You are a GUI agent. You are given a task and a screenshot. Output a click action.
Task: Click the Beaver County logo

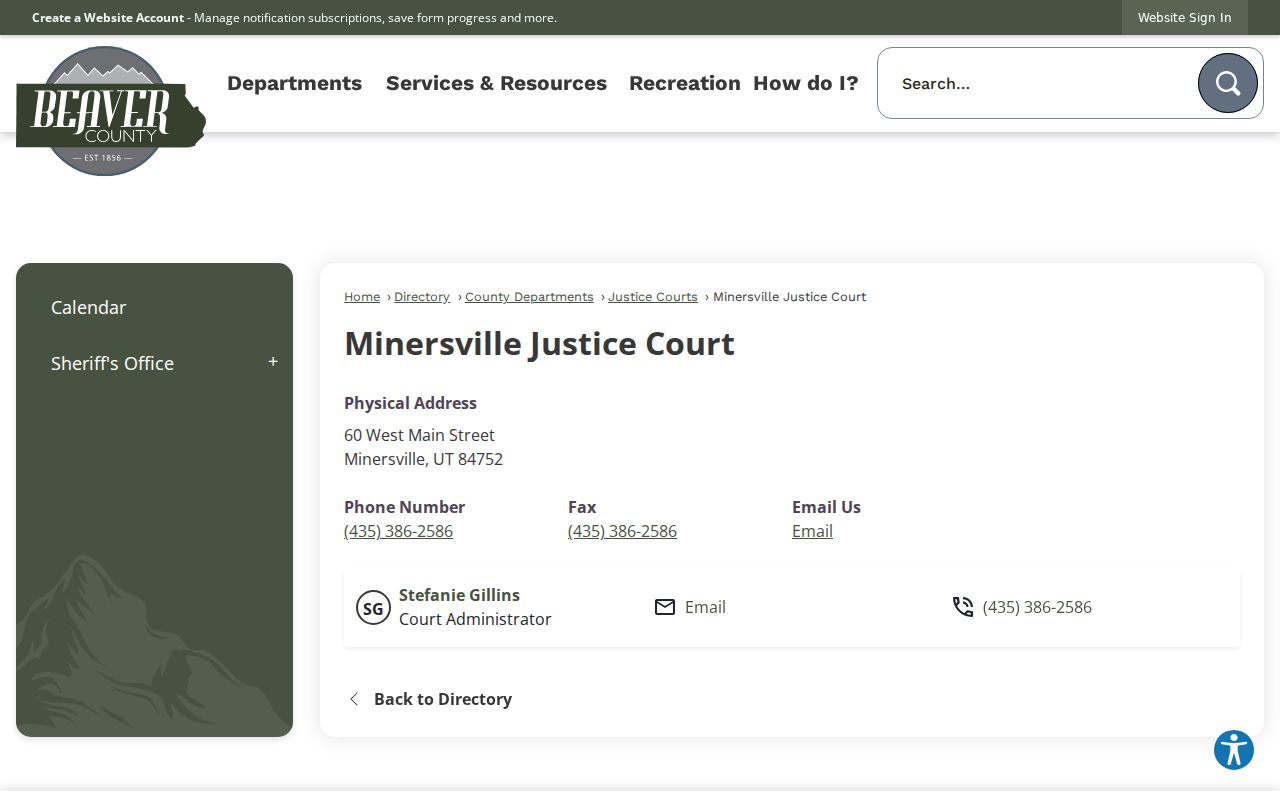coord(110,111)
